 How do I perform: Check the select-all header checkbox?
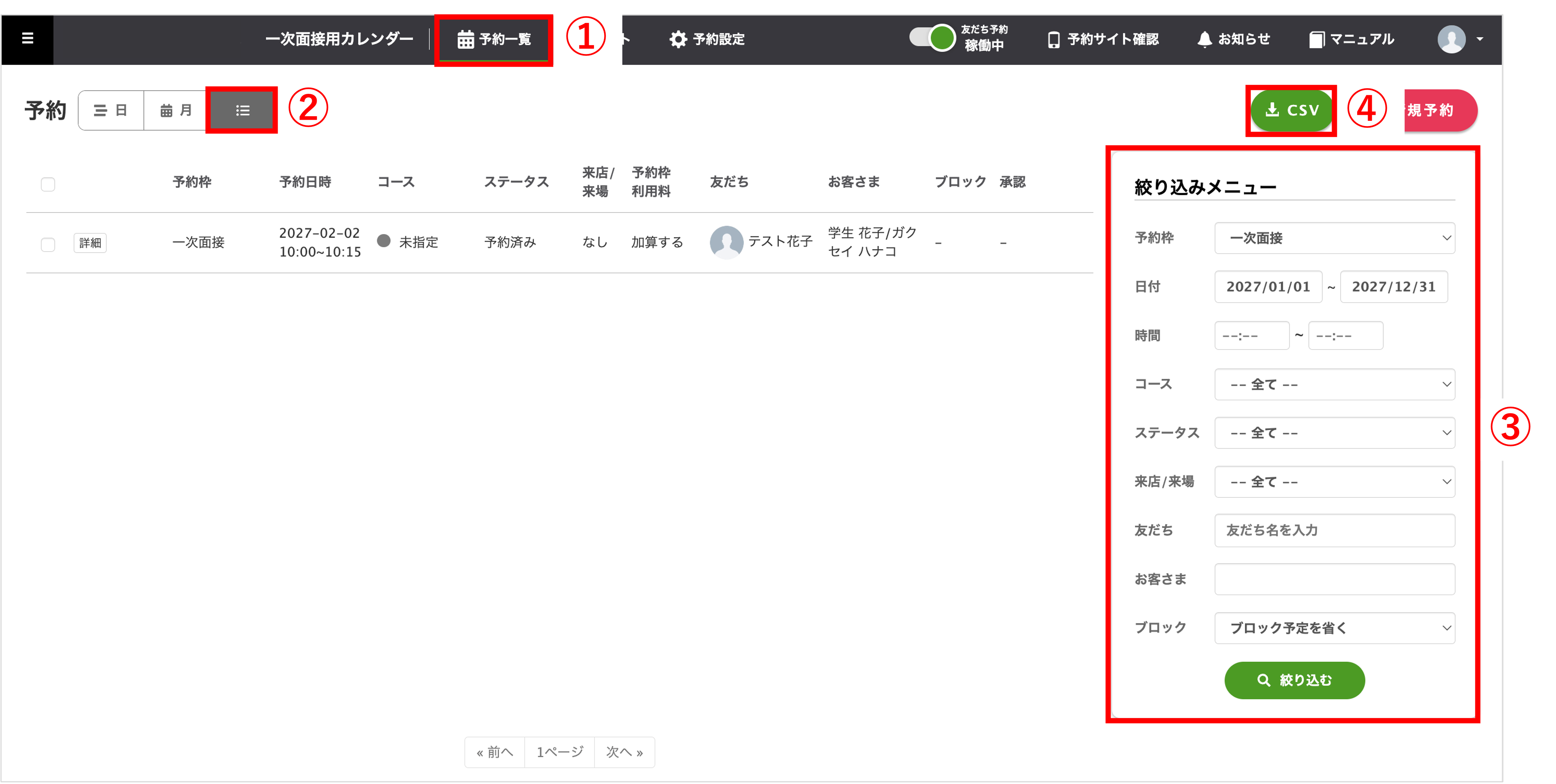[x=48, y=184]
